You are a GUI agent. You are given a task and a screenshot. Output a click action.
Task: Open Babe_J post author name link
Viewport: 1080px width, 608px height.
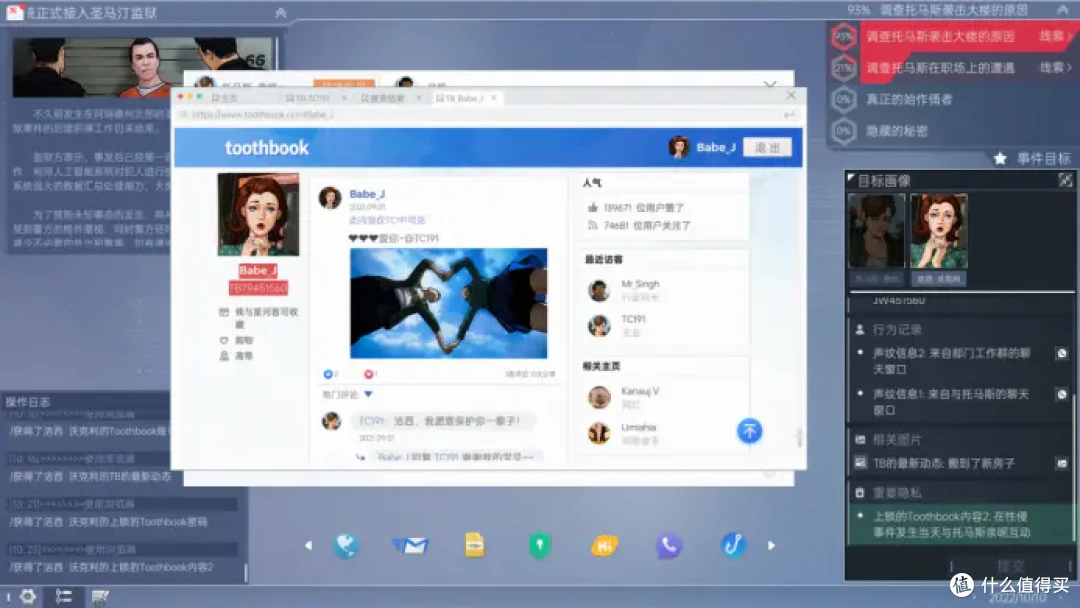point(367,194)
